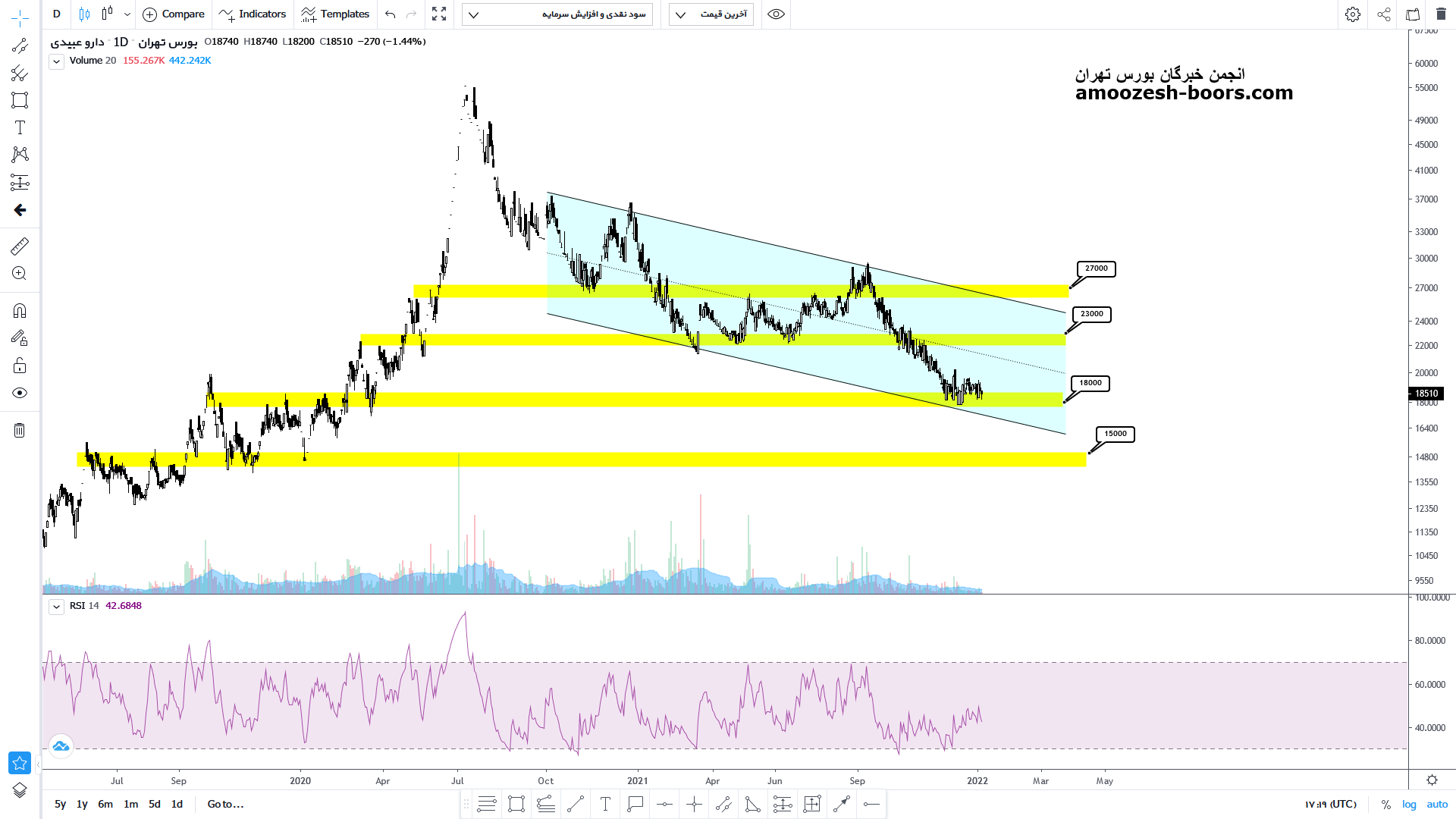Toggle hide all drawings eye in sidebar
The height and width of the screenshot is (819, 1456).
(20, 393)
